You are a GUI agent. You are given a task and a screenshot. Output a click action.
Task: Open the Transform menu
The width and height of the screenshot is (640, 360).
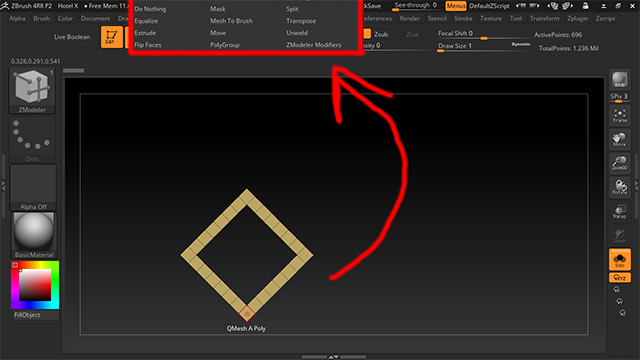click(544, 18)
